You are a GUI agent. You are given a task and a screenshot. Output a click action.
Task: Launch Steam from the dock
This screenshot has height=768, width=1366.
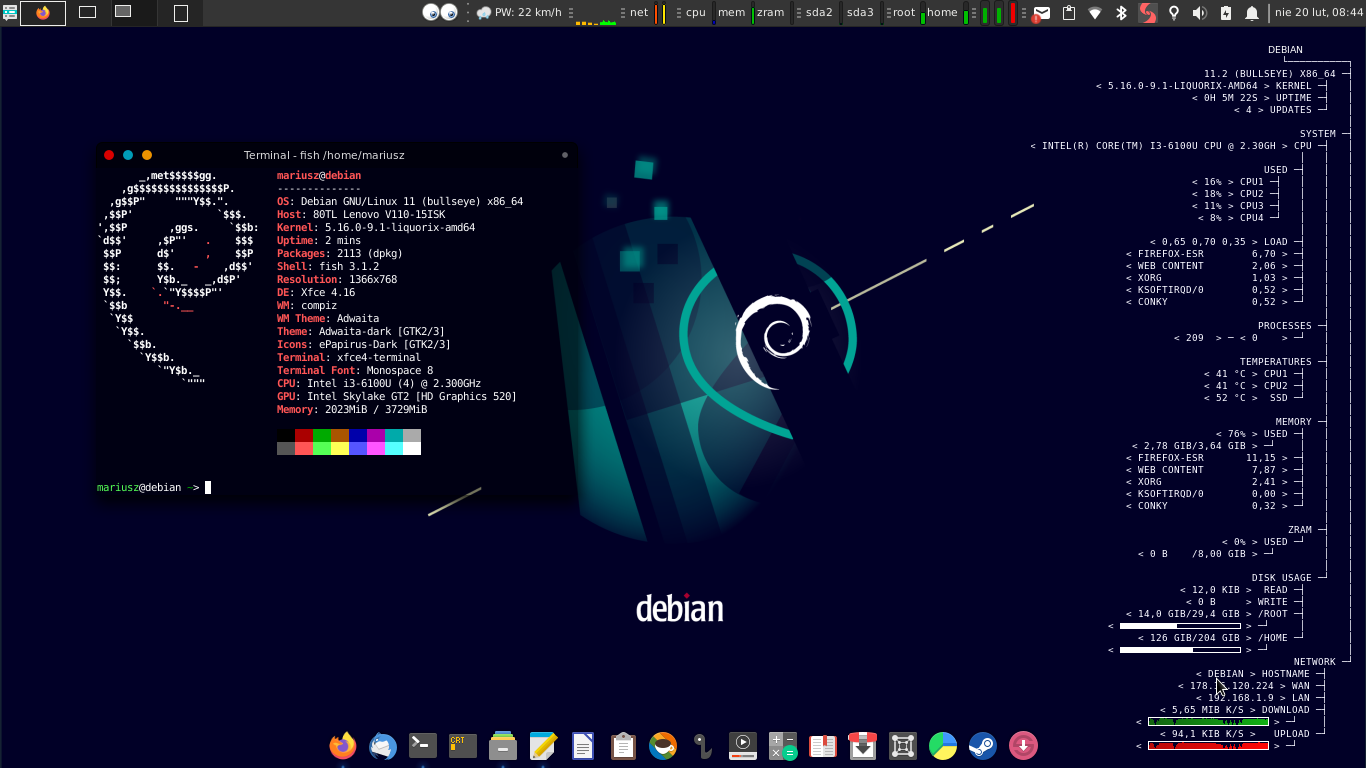pyautogui.click(x=983, y=745)
